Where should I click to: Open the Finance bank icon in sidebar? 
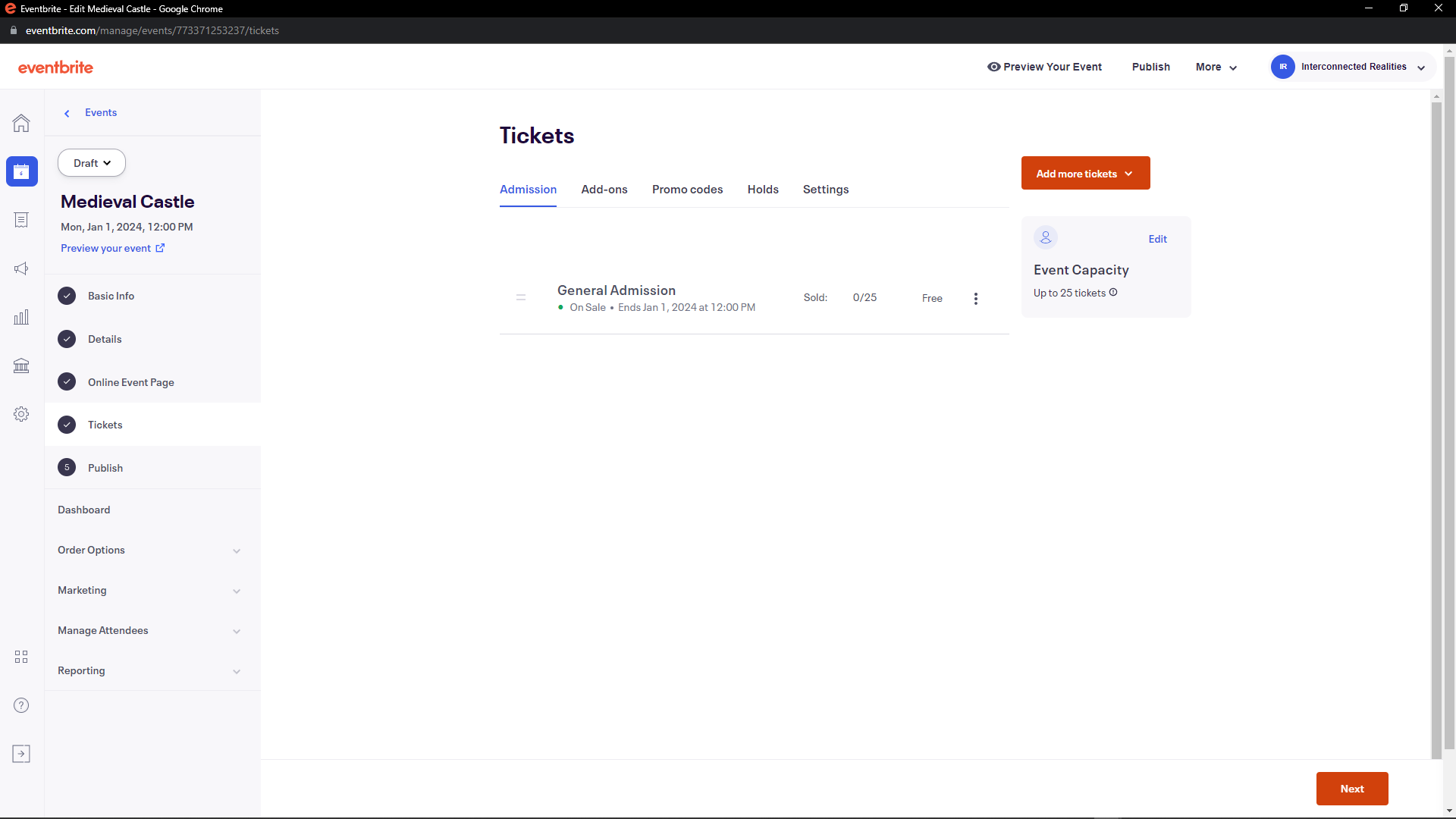click(x=21, y=366)
